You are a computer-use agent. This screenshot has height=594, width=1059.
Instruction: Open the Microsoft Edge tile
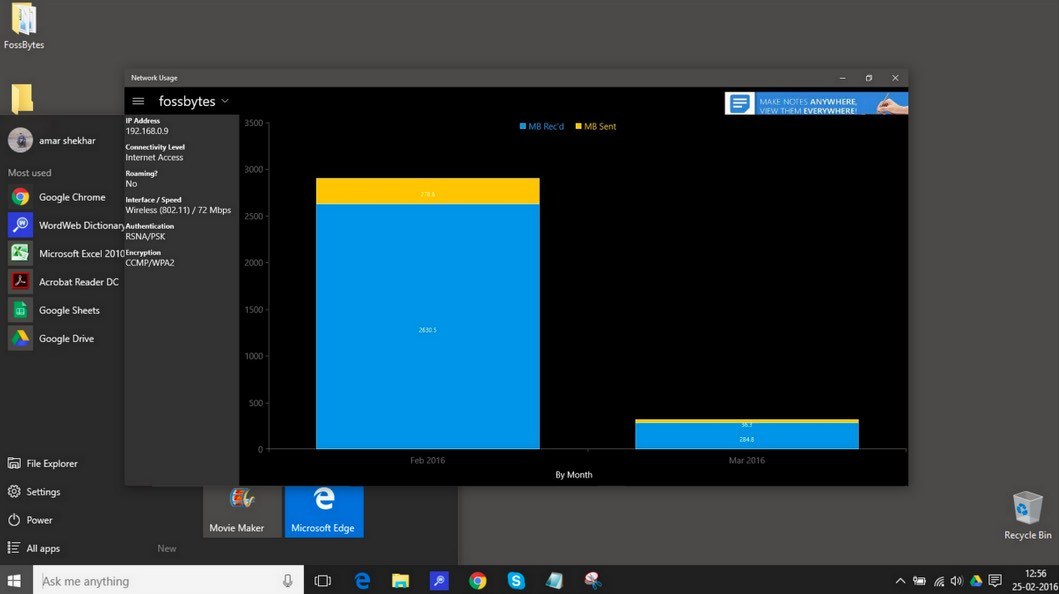[323, 511]
